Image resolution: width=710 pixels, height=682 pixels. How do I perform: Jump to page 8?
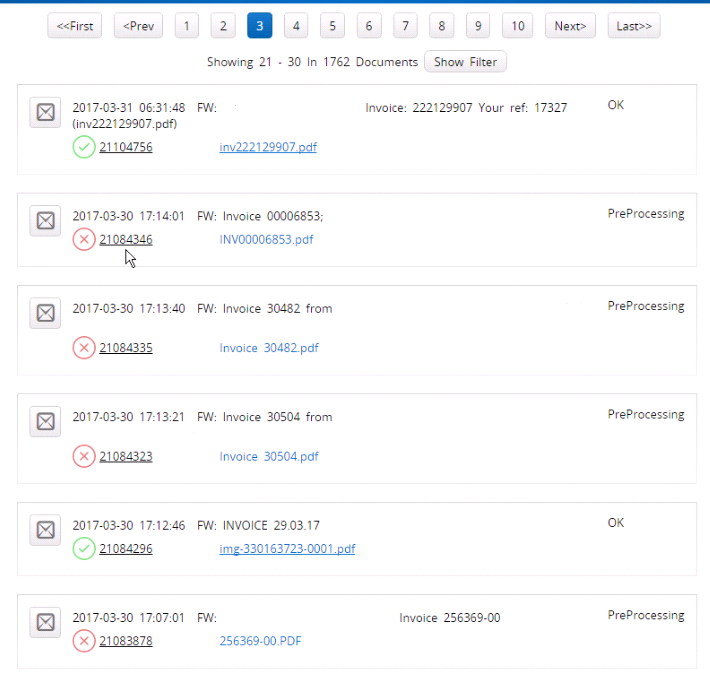pyautogui.click(x=441, y=26)
